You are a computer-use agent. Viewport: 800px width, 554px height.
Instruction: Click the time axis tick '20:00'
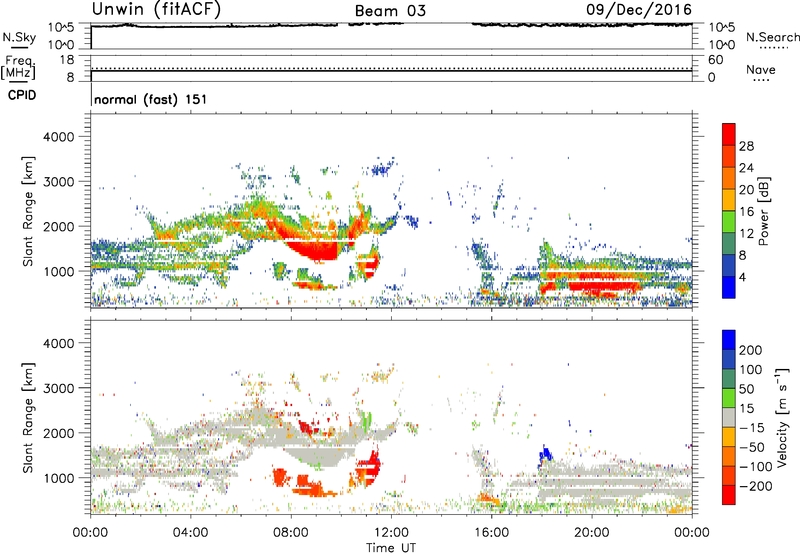[592, 533]
